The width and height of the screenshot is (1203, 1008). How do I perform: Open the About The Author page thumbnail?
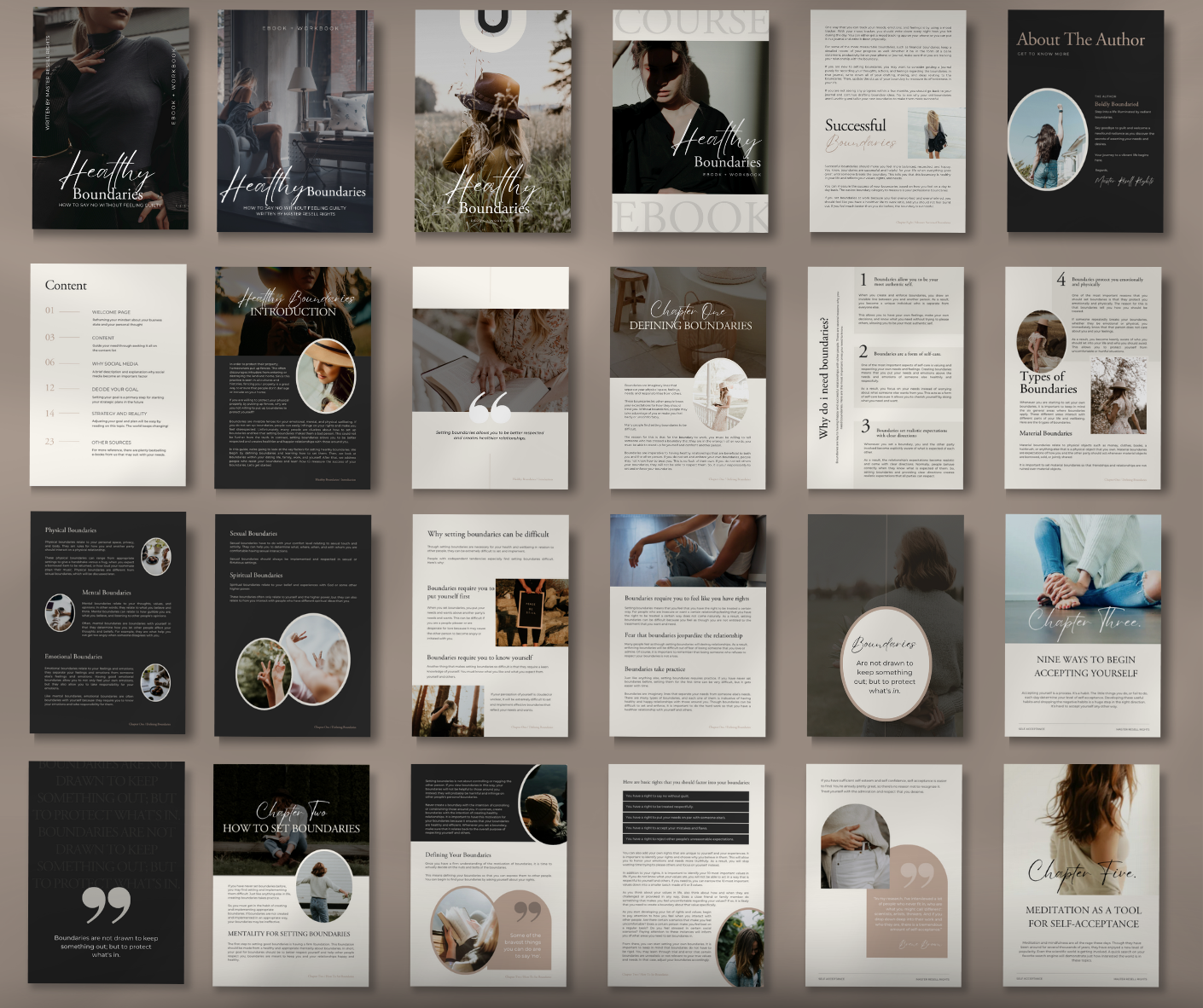coord(1084,121)
